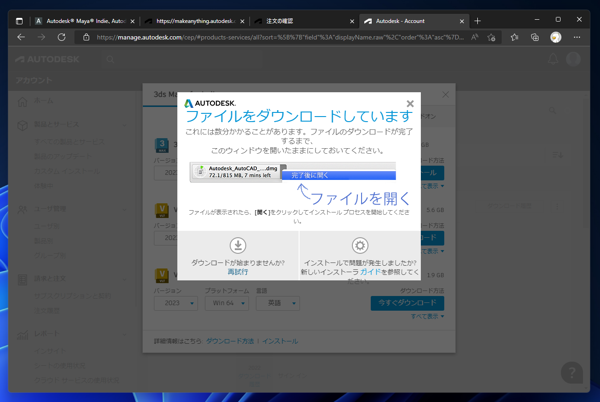Viewport: 600px width, 402px height.
Task: Click 今すぐダウンロード button
Action: click(407, 303)
